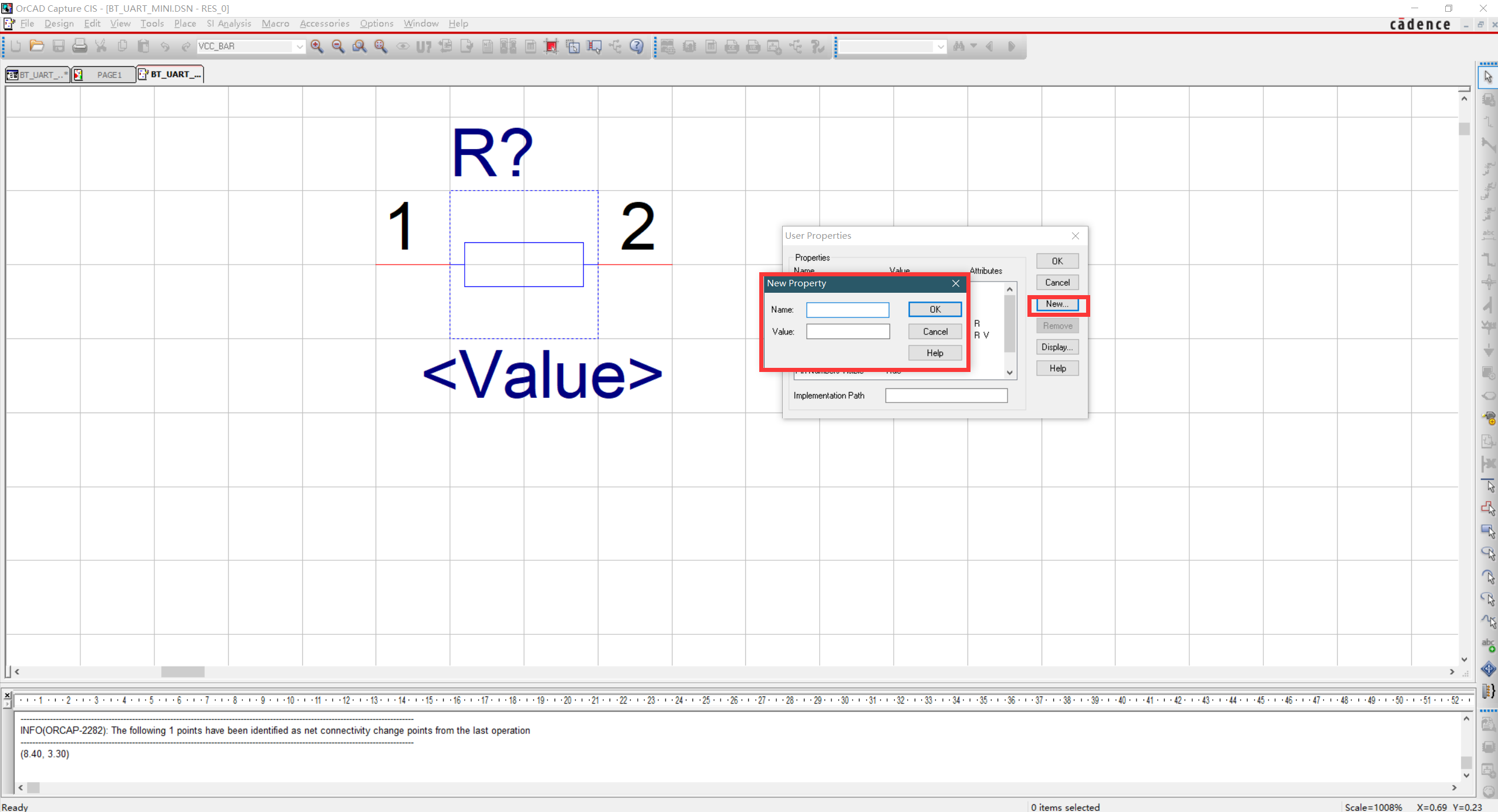Click the Zoom In magnifier icon
This screenshot has height=812, width=1498.
[x=317, y=46]
